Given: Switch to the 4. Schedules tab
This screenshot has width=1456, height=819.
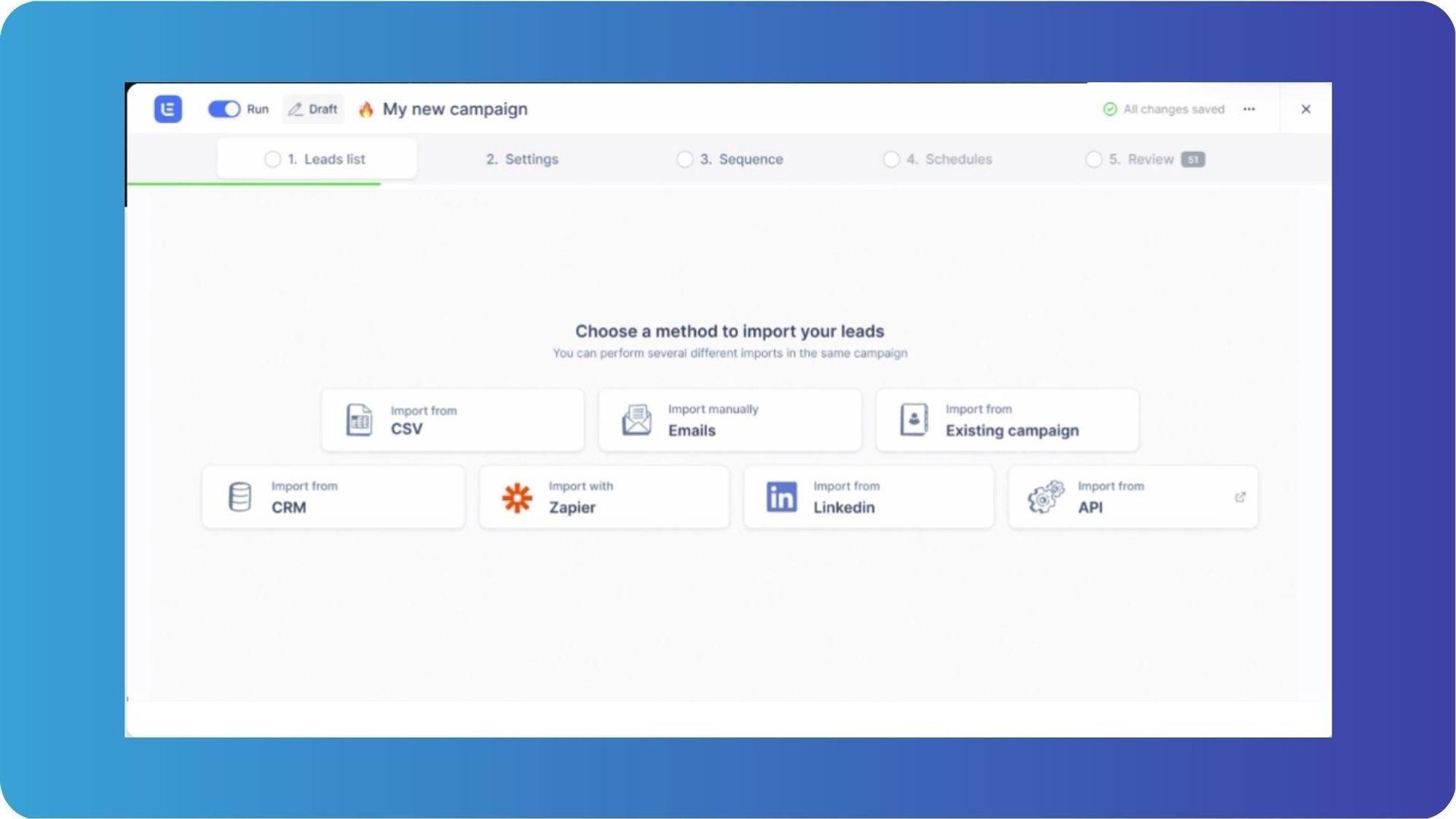Looking at the screenshot, I should coord(938,159).
